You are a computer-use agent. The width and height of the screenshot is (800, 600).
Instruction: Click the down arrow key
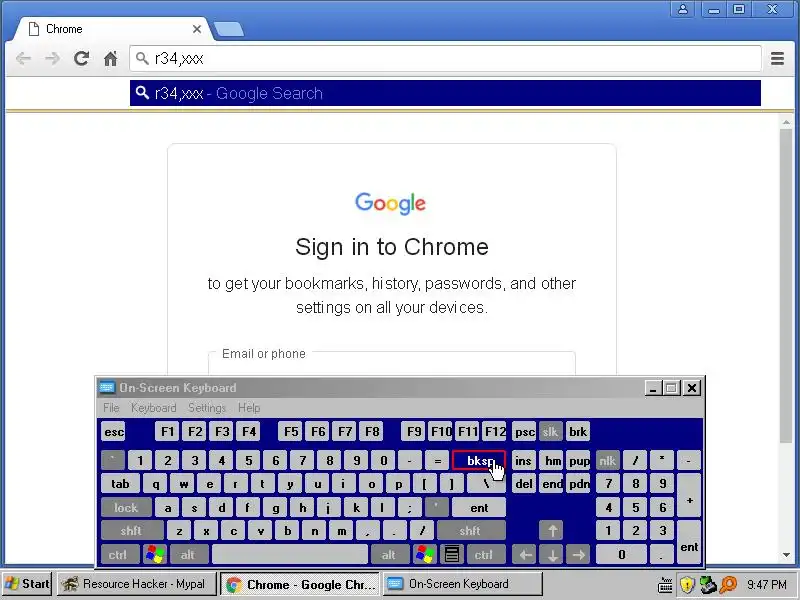coord(551,555)
